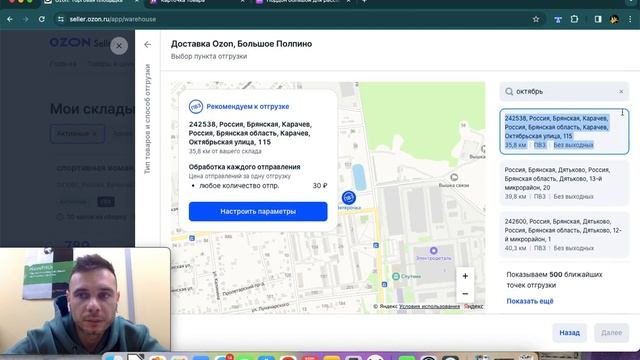
Task: Select the Дятьково, 12-й микрорайон 1 pickup point
Action: coord(564,235)
